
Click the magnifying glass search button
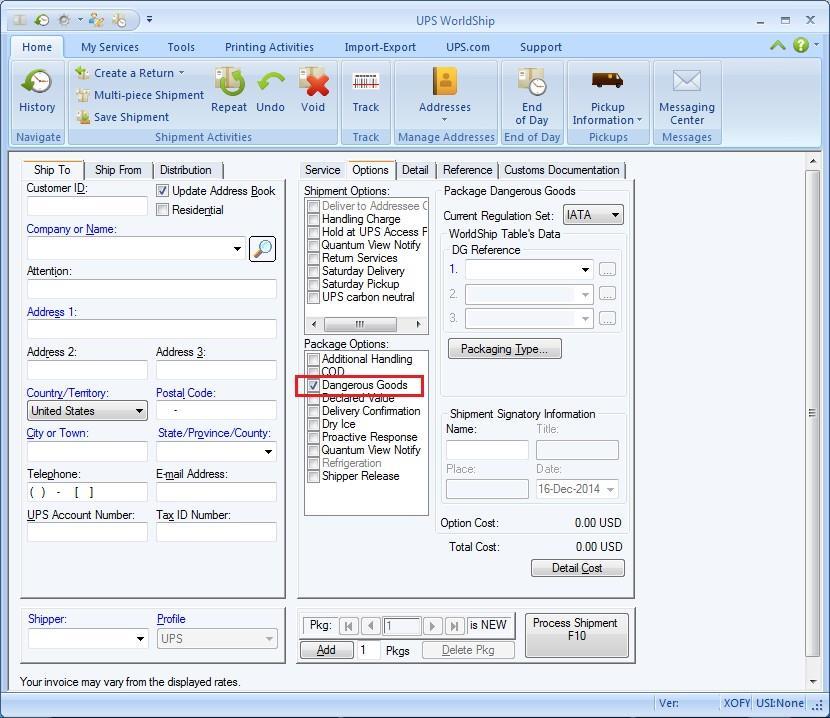click(x=262, y=248)
